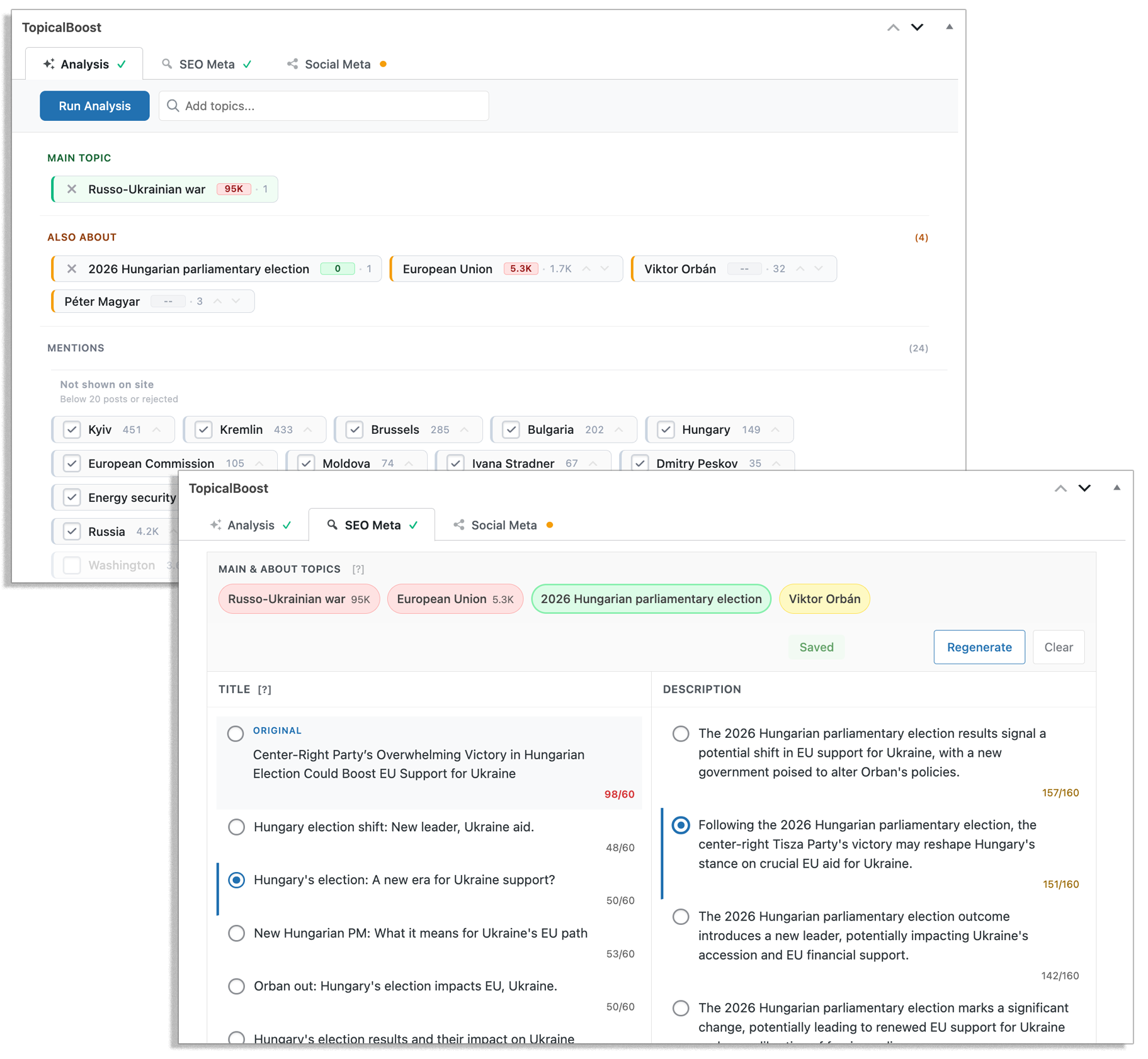Move the back TopicalBoost panel down
The width and height of the screenshot is (1148, 1059).
click(917, 27)
